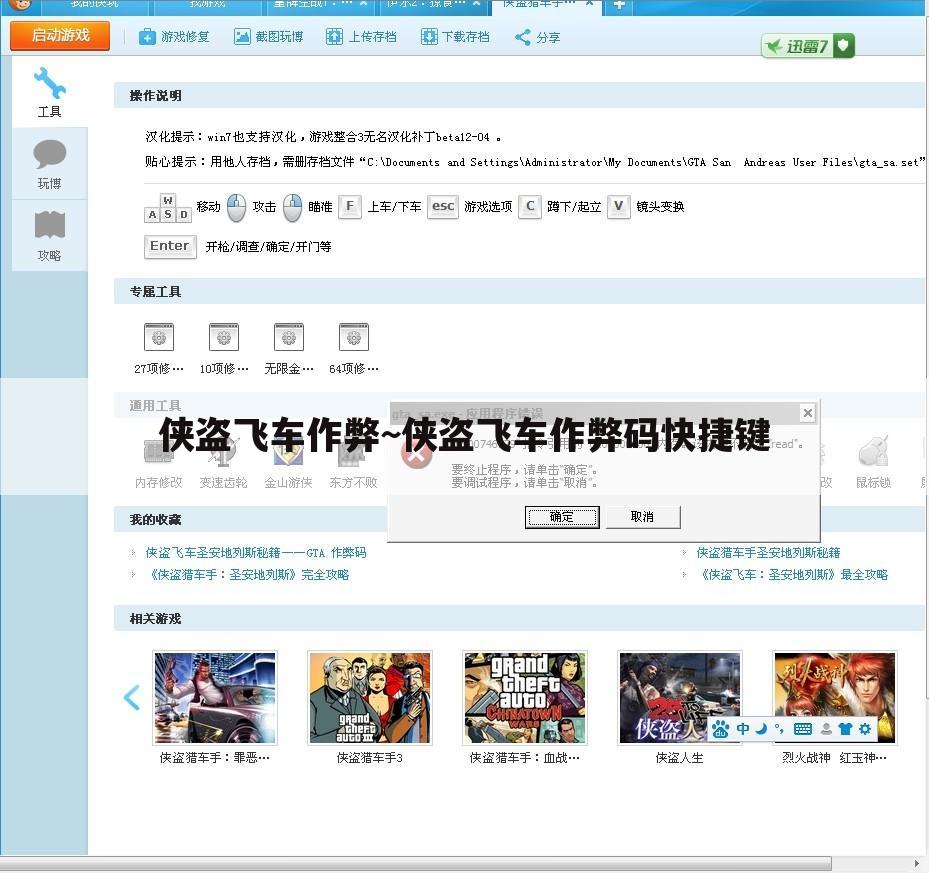The image size is (929, 873).
Task: Click 取消 in the error dialog
Action: pyautogui.click(x=643, y=517)
